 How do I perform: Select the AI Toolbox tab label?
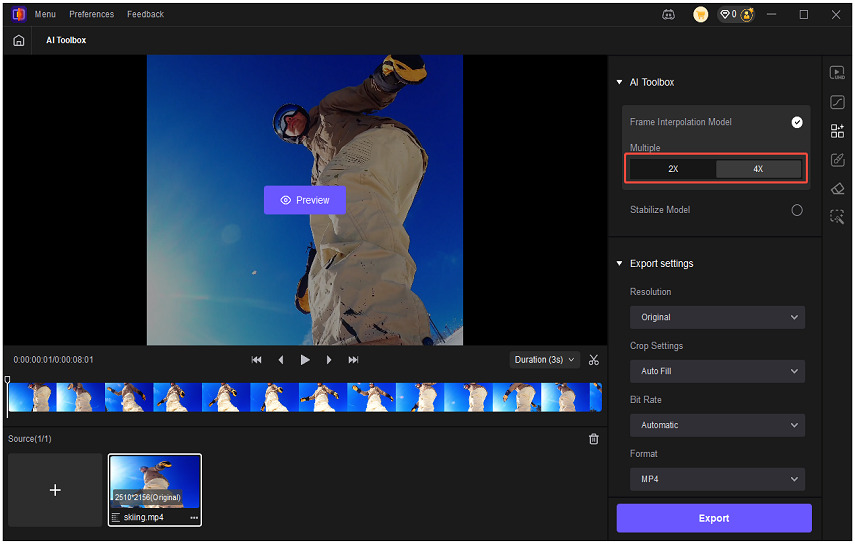(x=66, y=40)
